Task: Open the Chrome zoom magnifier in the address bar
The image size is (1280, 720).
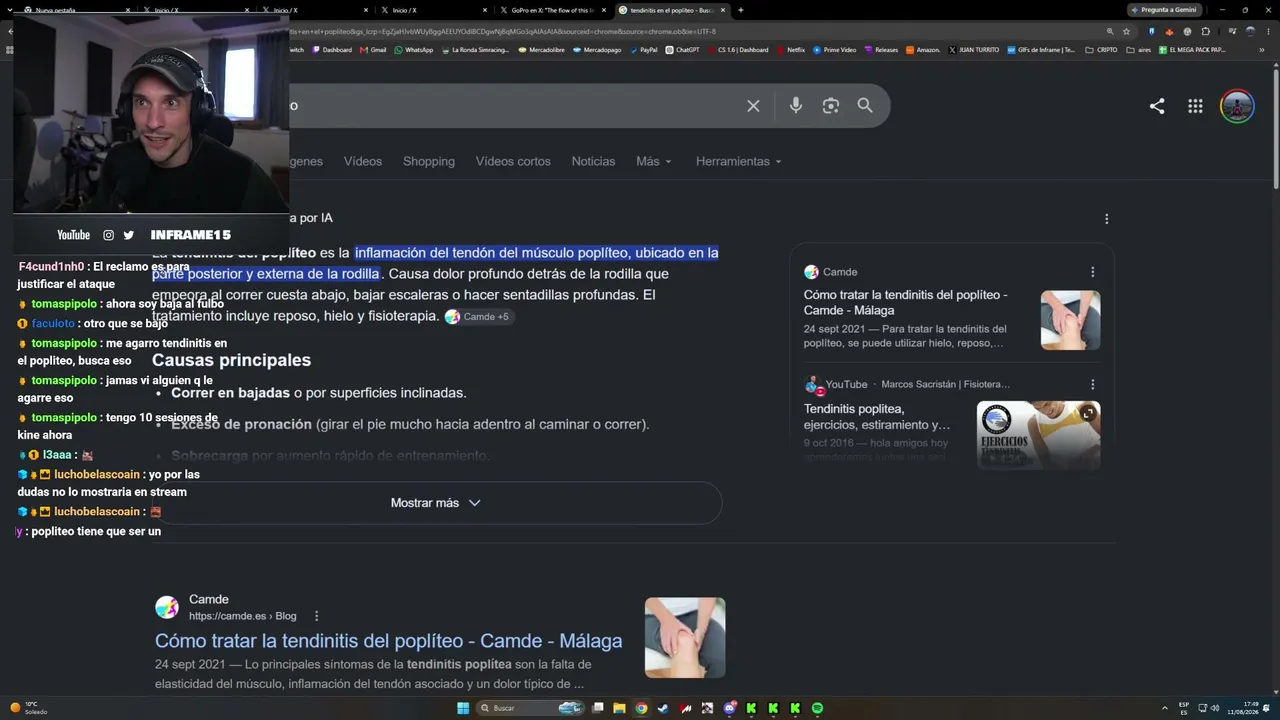Action: [x=1110, y=31]
